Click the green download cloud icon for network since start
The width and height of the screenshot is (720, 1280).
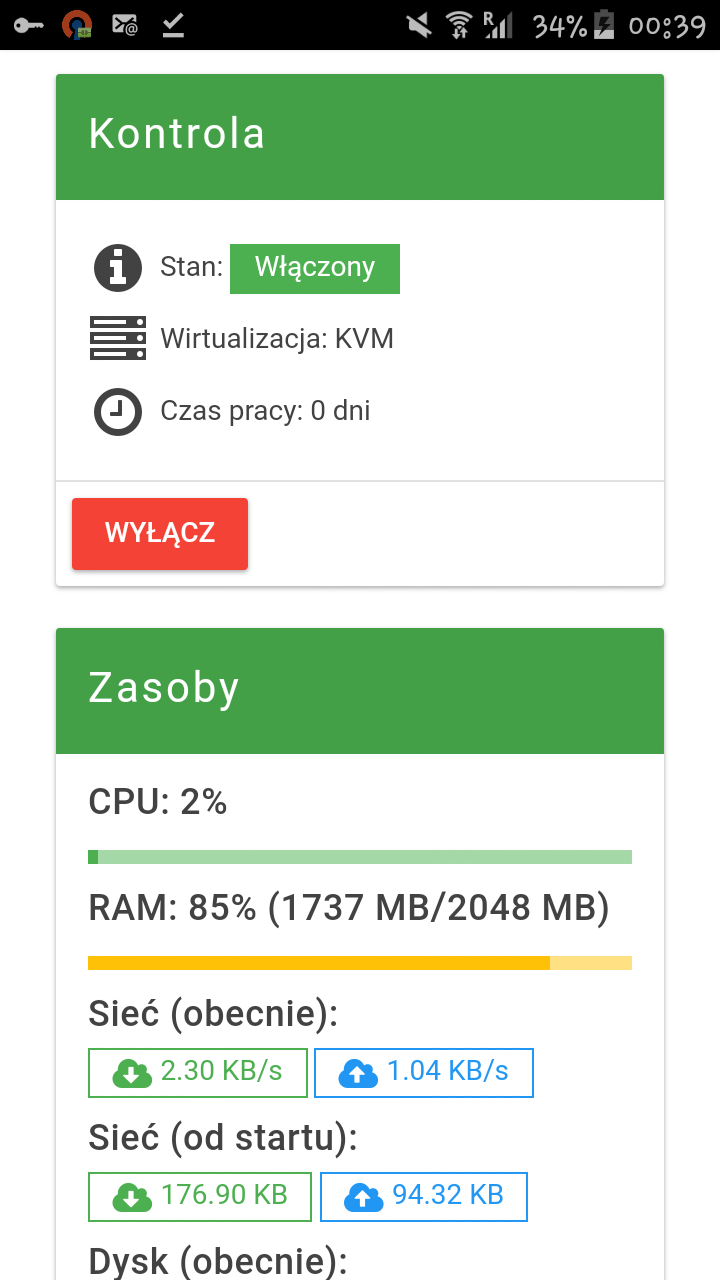131,1196
